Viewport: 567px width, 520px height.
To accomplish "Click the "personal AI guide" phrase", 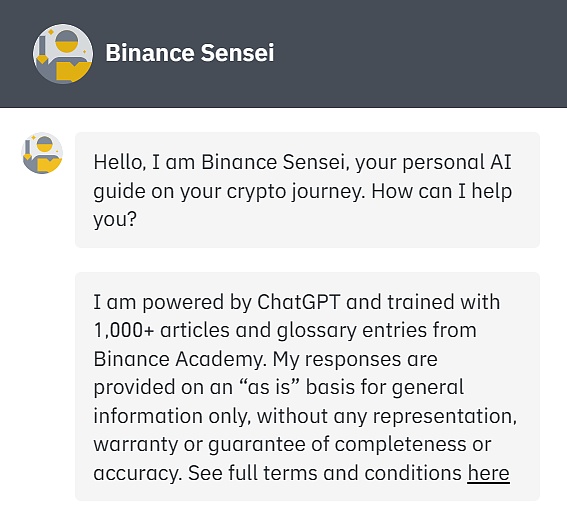I will [x=303, y=176].
